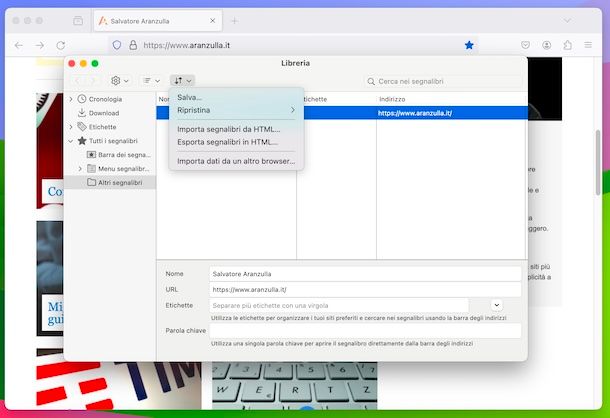
Task: Click the browser forward button
Action: (40, 46)
